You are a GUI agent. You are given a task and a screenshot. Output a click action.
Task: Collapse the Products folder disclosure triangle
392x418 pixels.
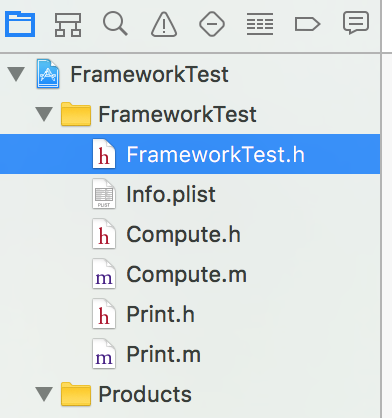[x=44, y=394]
